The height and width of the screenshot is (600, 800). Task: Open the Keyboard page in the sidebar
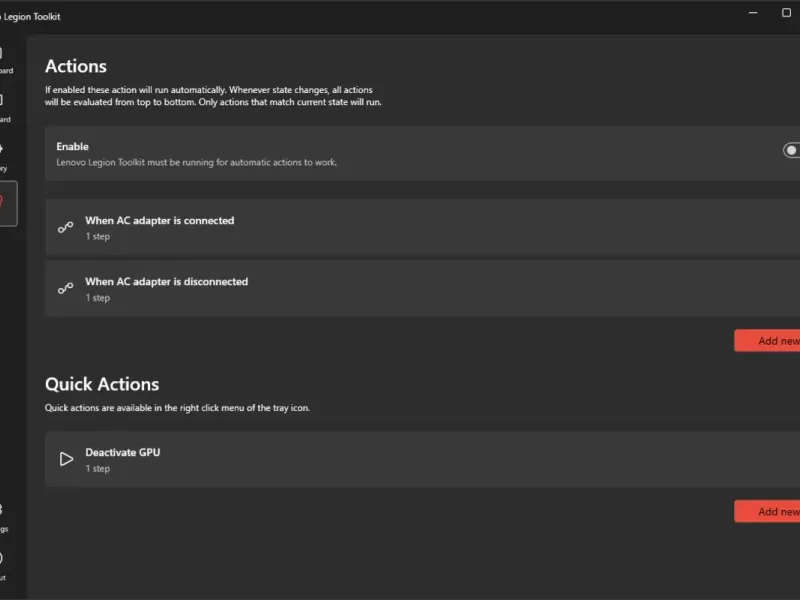(3, 106)
